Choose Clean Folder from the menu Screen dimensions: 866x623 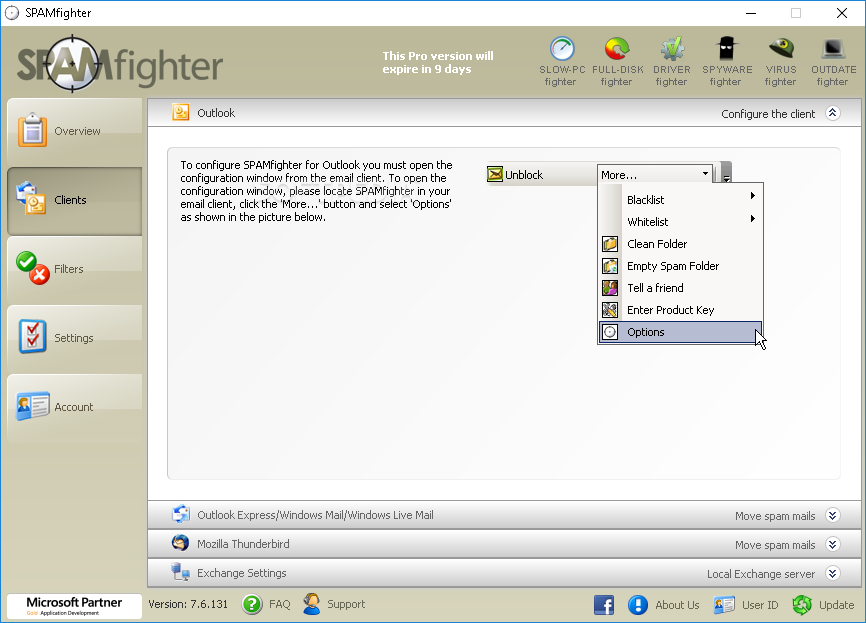point(680,244)
